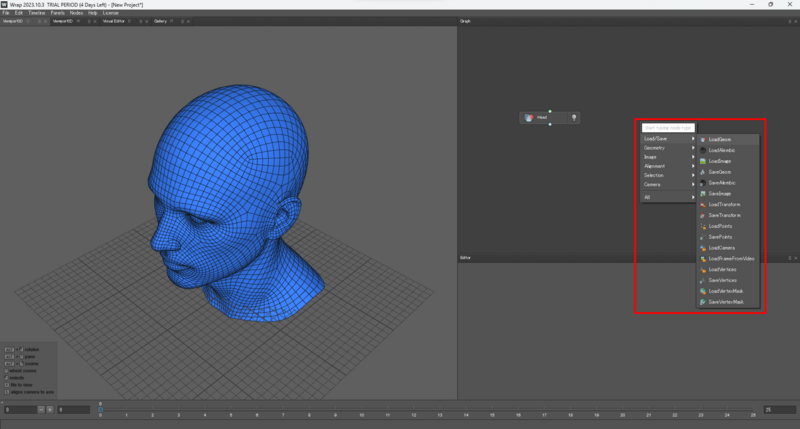Open the Selection node submenu
800x429 pixels.
[669, 175]
